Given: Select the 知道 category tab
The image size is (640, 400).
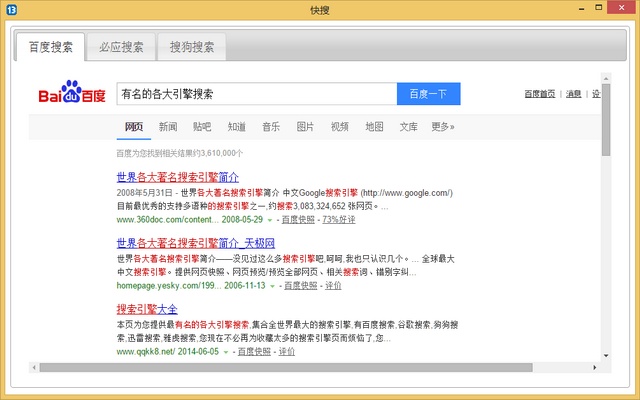Looking at the screenshot, I should click(x=237, y=127).
